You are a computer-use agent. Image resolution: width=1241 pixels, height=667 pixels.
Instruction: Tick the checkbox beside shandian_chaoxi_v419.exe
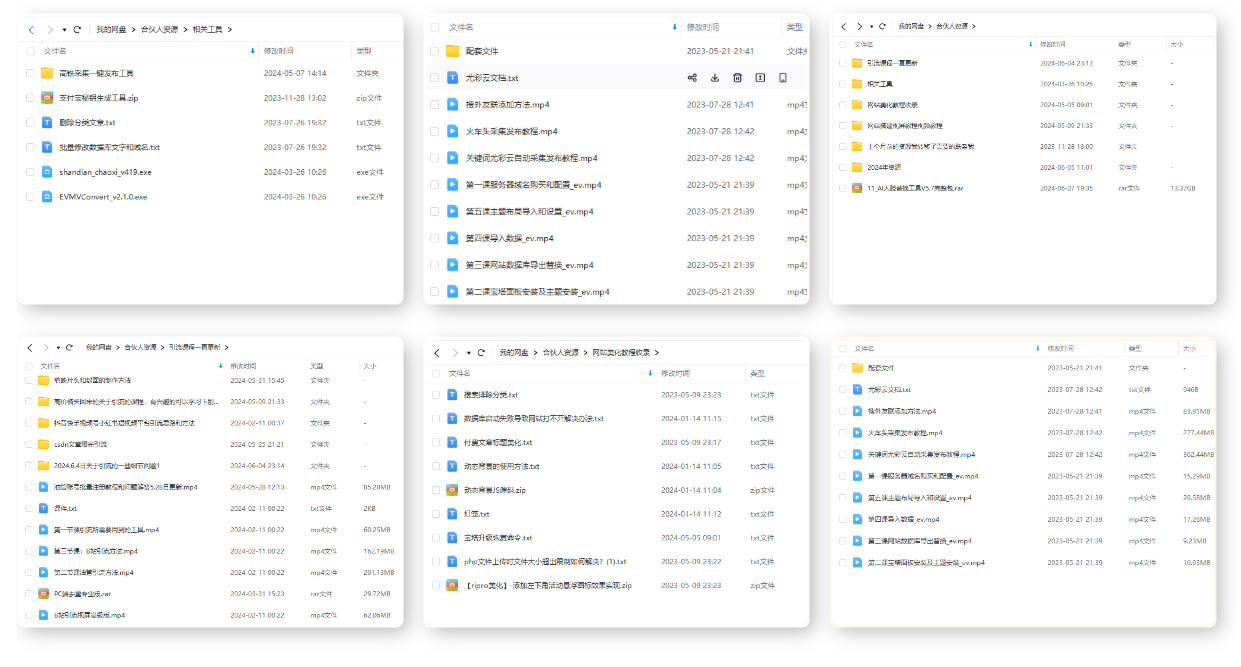(28, 172)
